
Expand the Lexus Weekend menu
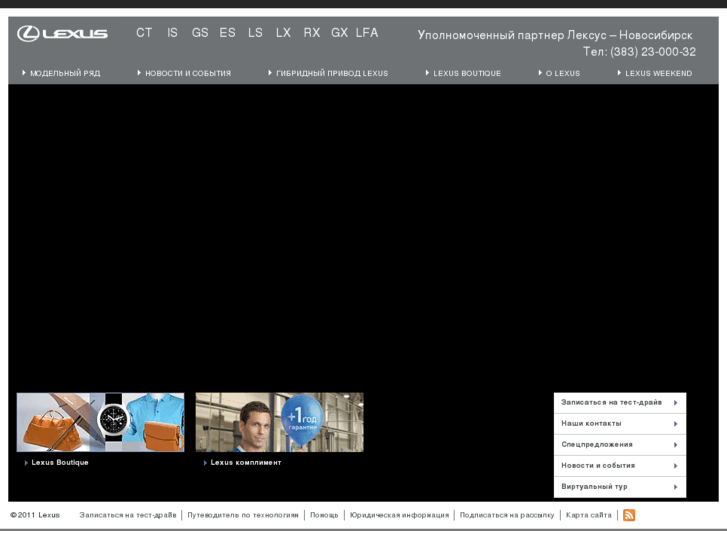coord(655,73)
